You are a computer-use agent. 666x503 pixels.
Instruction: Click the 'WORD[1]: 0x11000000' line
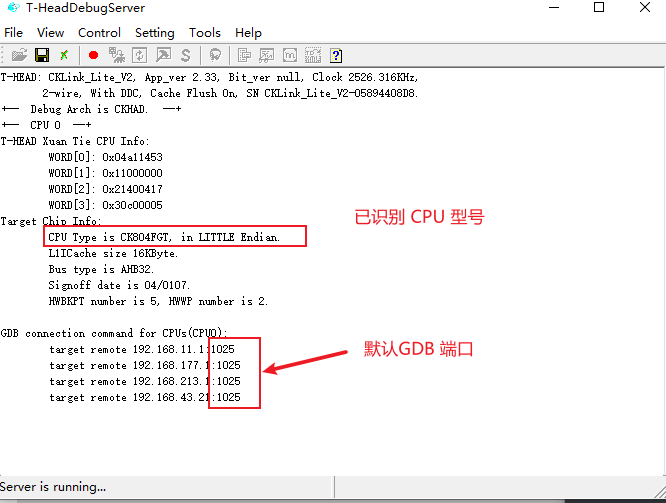[x=105, y=173]
